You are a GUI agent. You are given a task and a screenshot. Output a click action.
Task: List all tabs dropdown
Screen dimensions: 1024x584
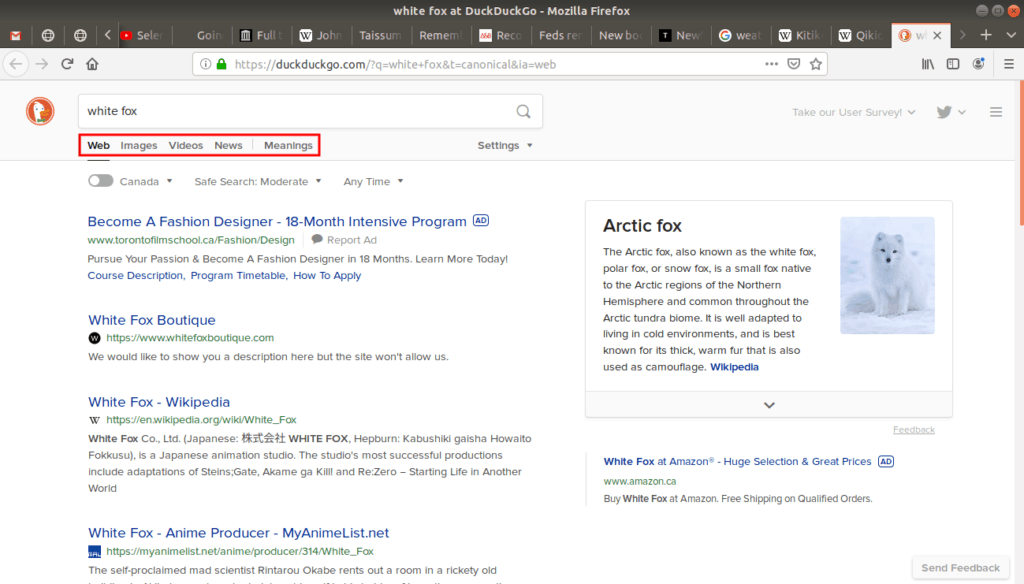tap(1011, 35)
